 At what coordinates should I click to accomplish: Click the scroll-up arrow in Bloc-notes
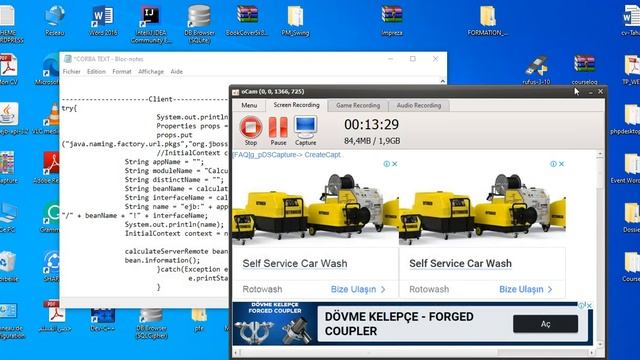click(443, 81)
